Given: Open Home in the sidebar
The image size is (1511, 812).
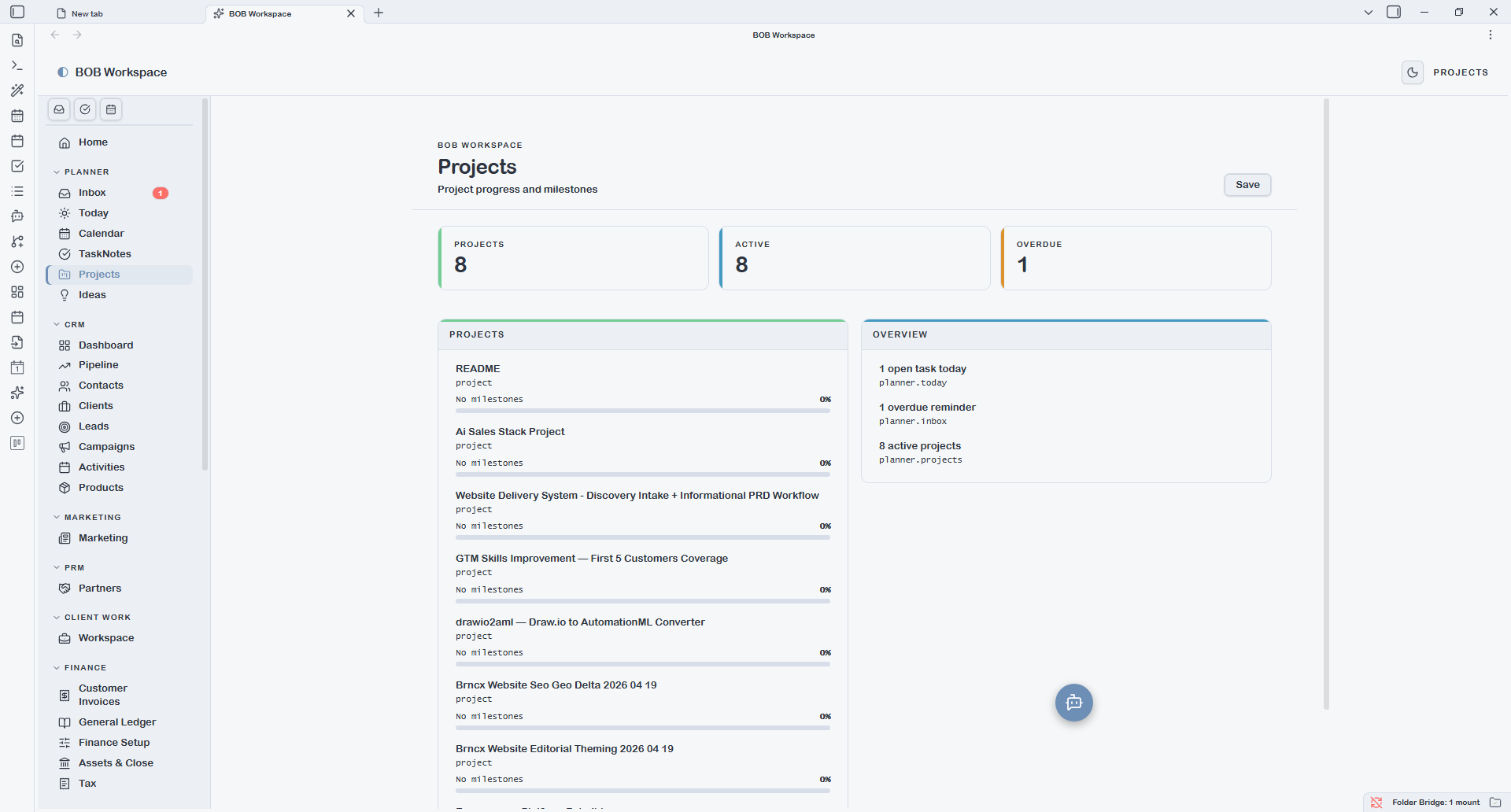Looking at the screenshot, I should (120, 142).
